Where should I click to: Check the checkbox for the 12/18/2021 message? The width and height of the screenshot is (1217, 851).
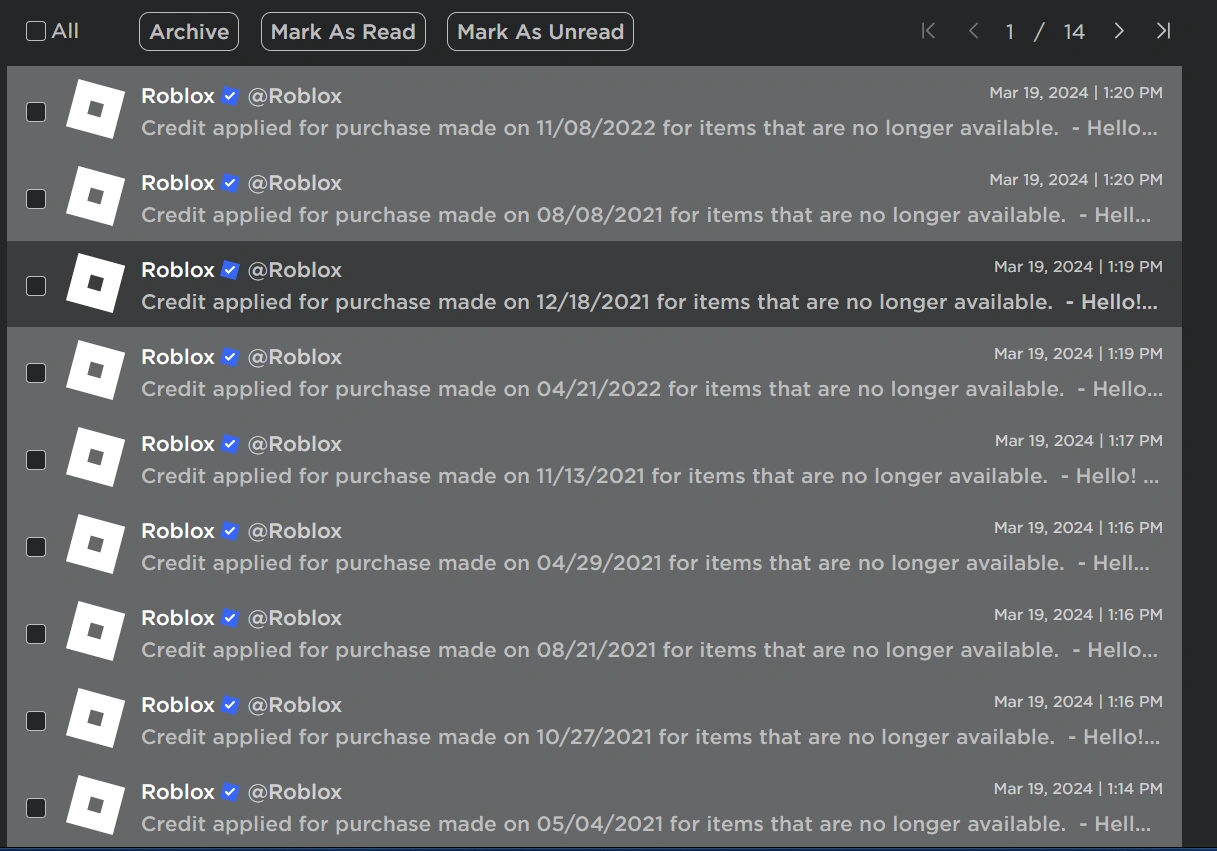coord(36,286)
